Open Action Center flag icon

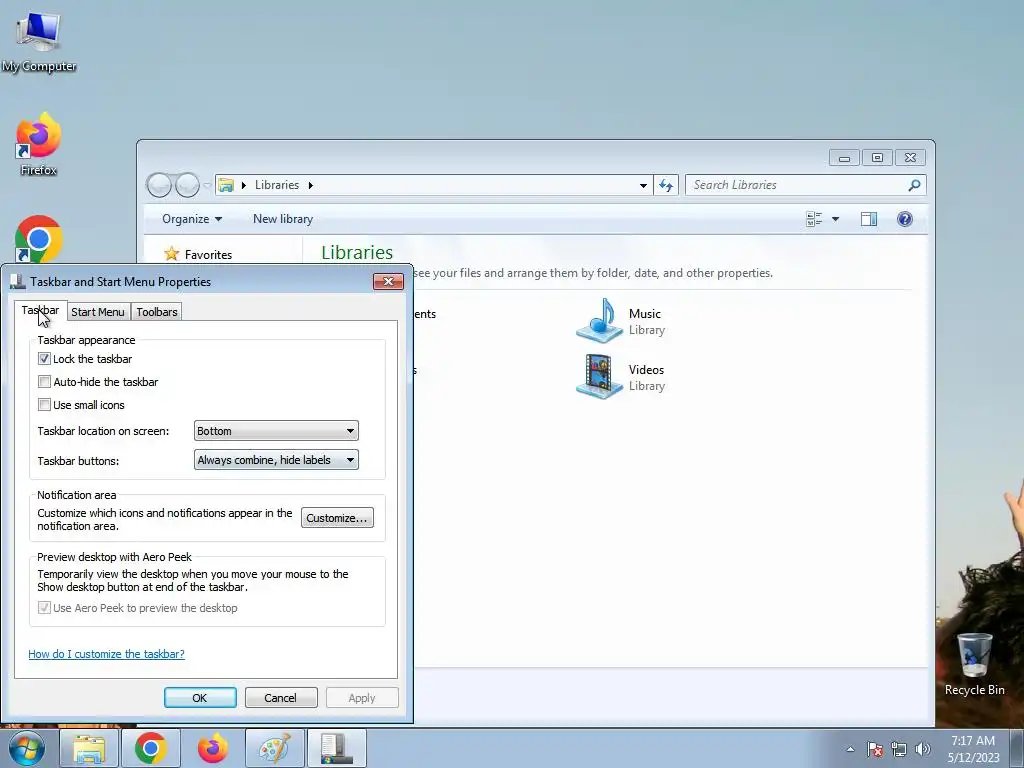coord(874,749)
